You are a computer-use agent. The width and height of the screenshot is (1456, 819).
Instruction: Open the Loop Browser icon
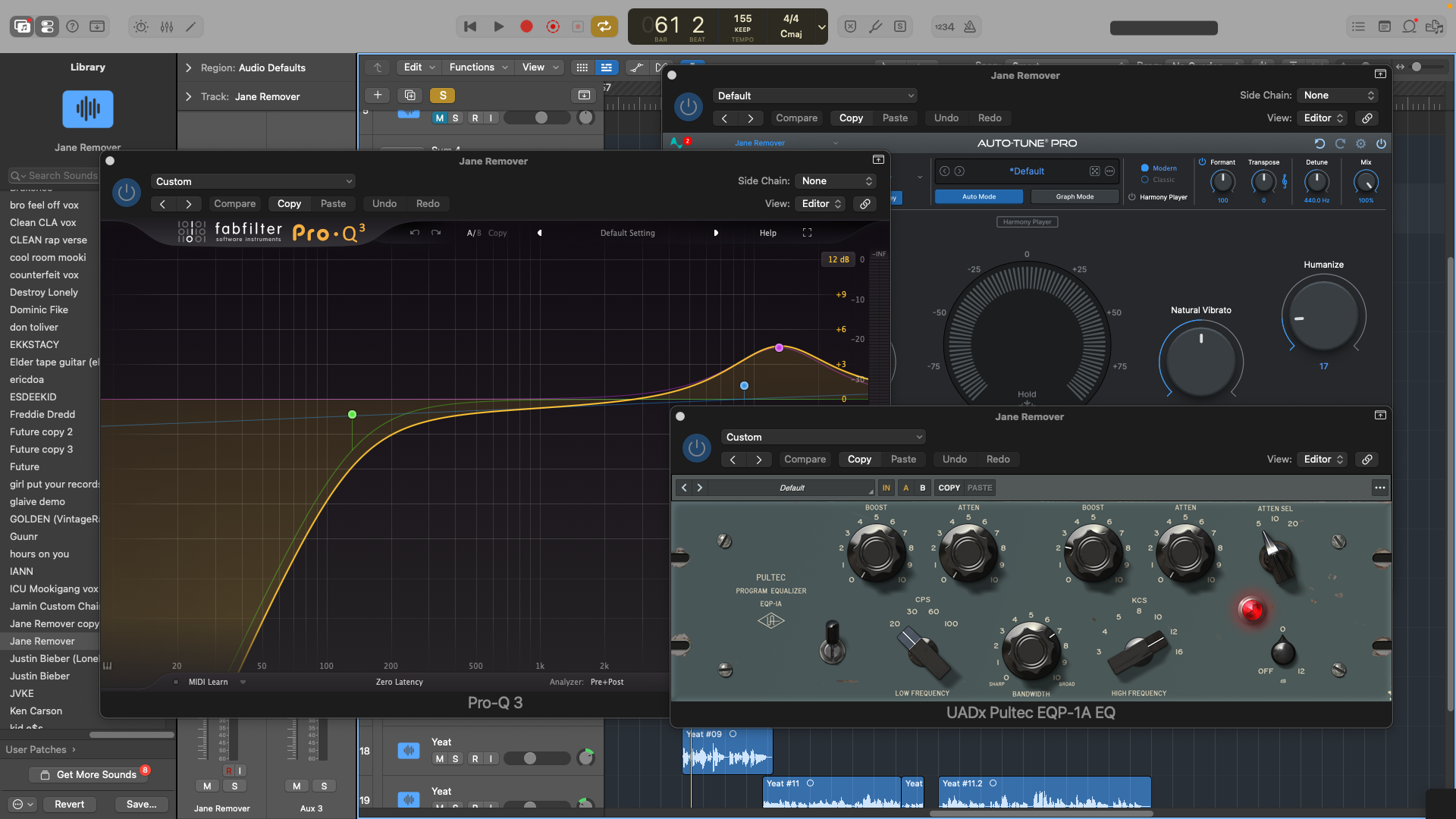[x=1409, y=27]
